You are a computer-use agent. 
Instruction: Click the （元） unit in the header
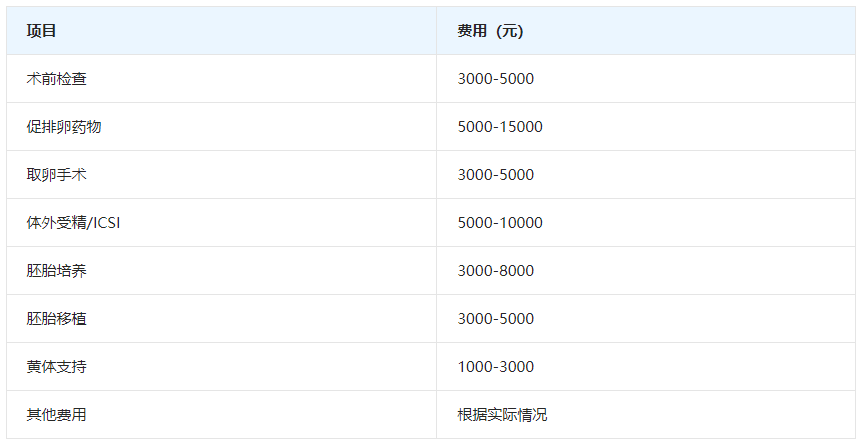pos(509,31)
